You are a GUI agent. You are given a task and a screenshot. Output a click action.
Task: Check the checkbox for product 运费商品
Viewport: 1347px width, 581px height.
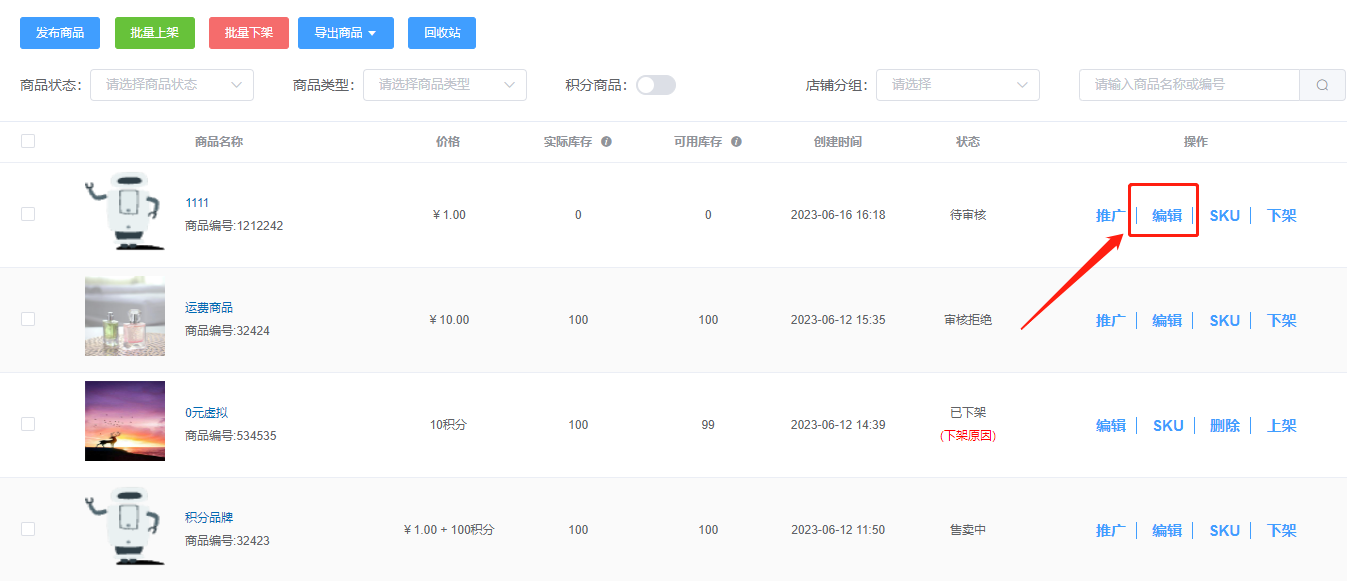pos(28,319)
